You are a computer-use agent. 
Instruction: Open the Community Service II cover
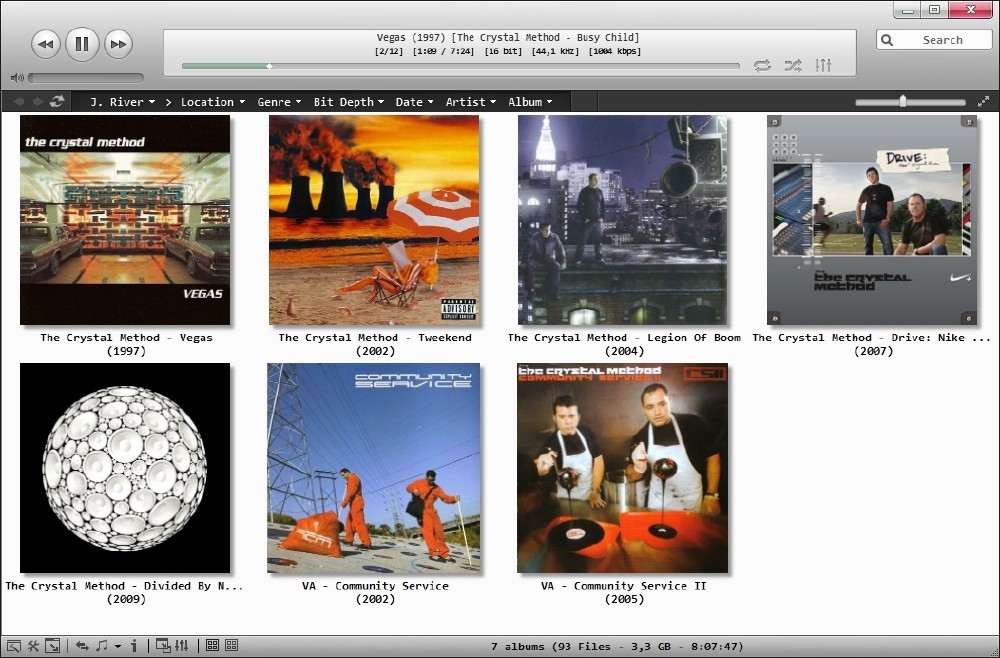pyautogui.click(x=622, y=468)
